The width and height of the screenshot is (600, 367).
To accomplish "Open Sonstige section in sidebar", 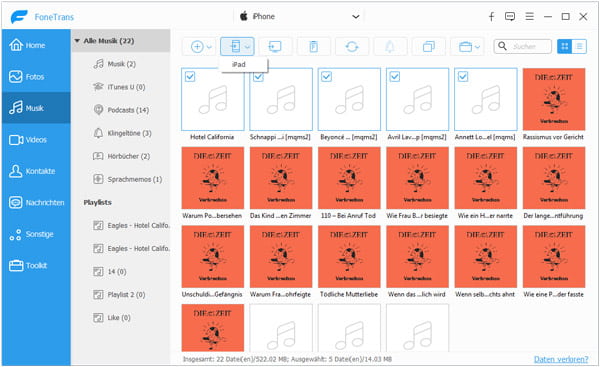I will point(36,234).
